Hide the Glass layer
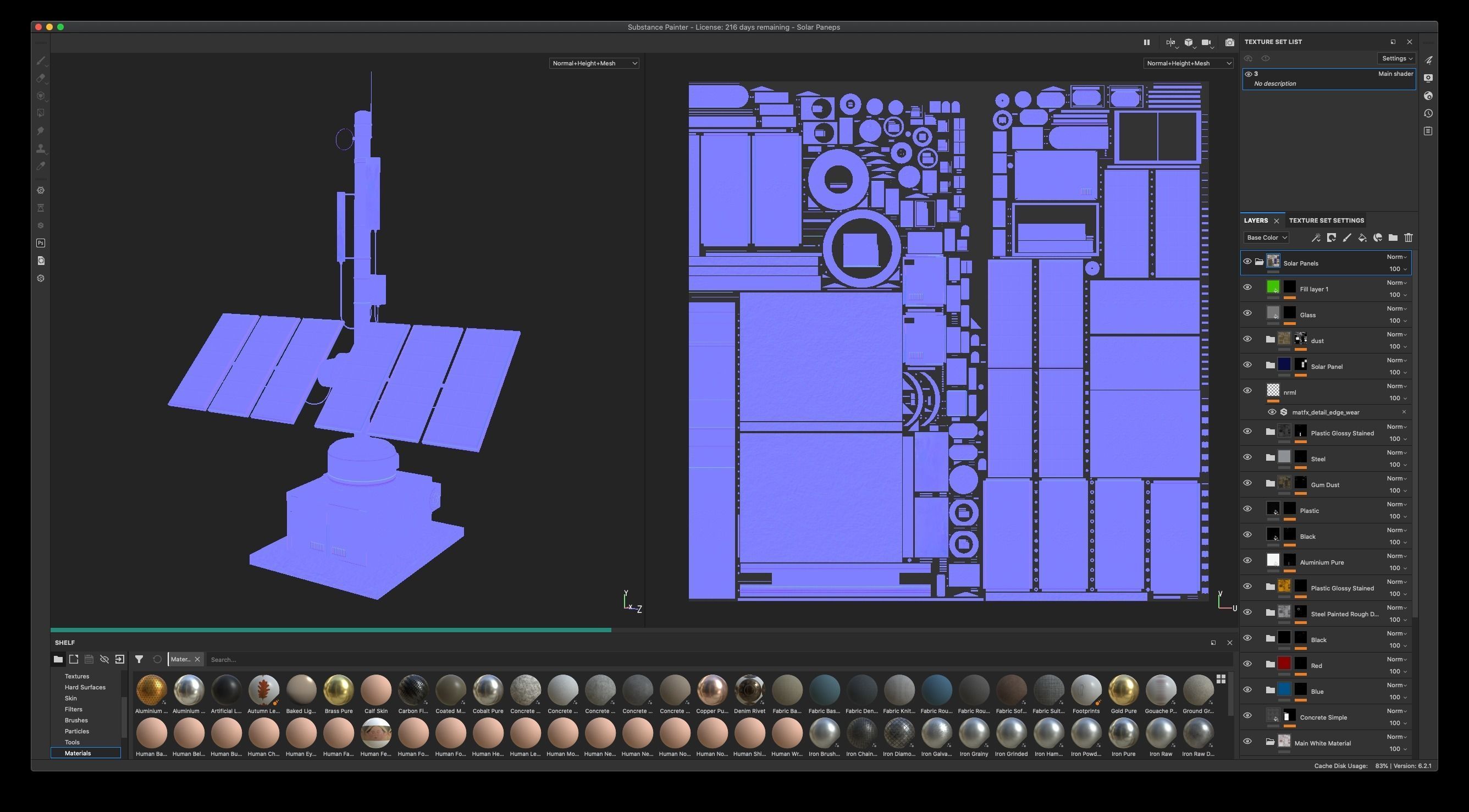The width and height of the screenshot is (1469, 812). click(x=1247, y=313)
